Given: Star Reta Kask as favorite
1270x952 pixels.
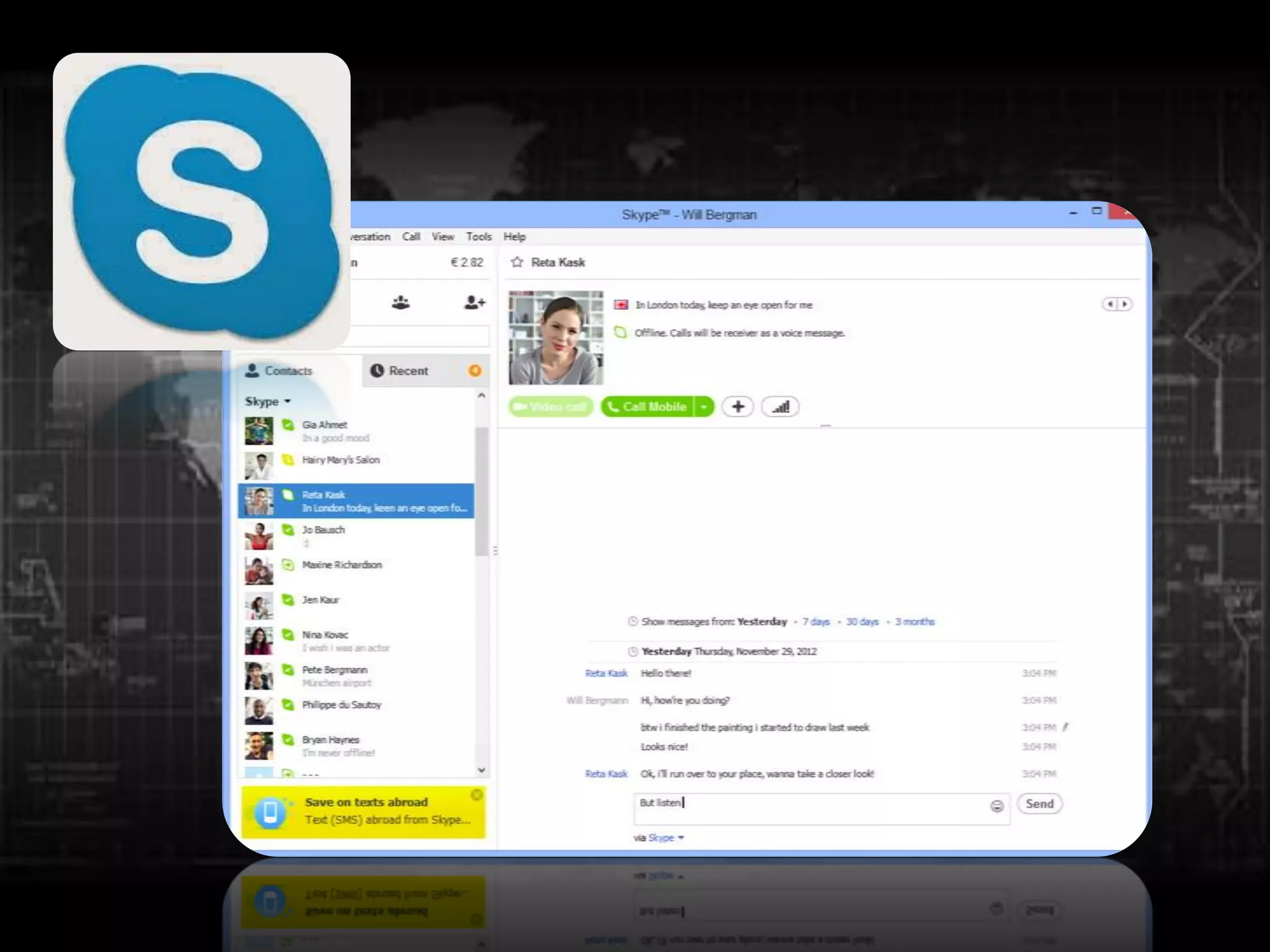Looking at the screenshot, I should (517, 262).
